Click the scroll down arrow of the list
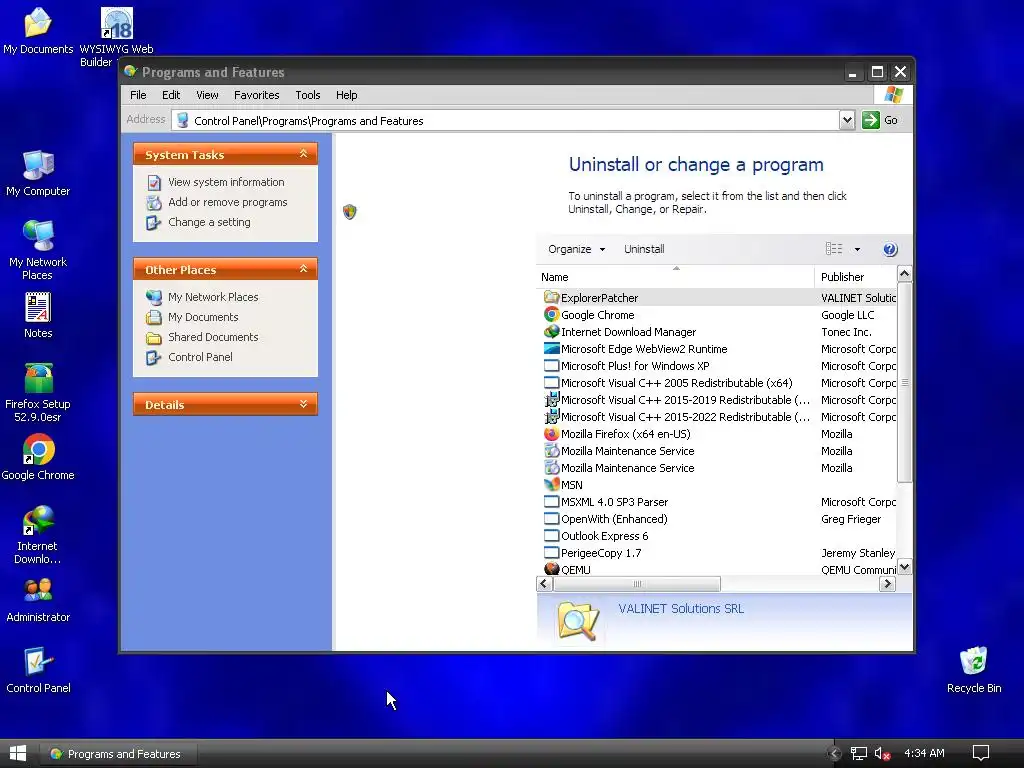 click(904, 566)
